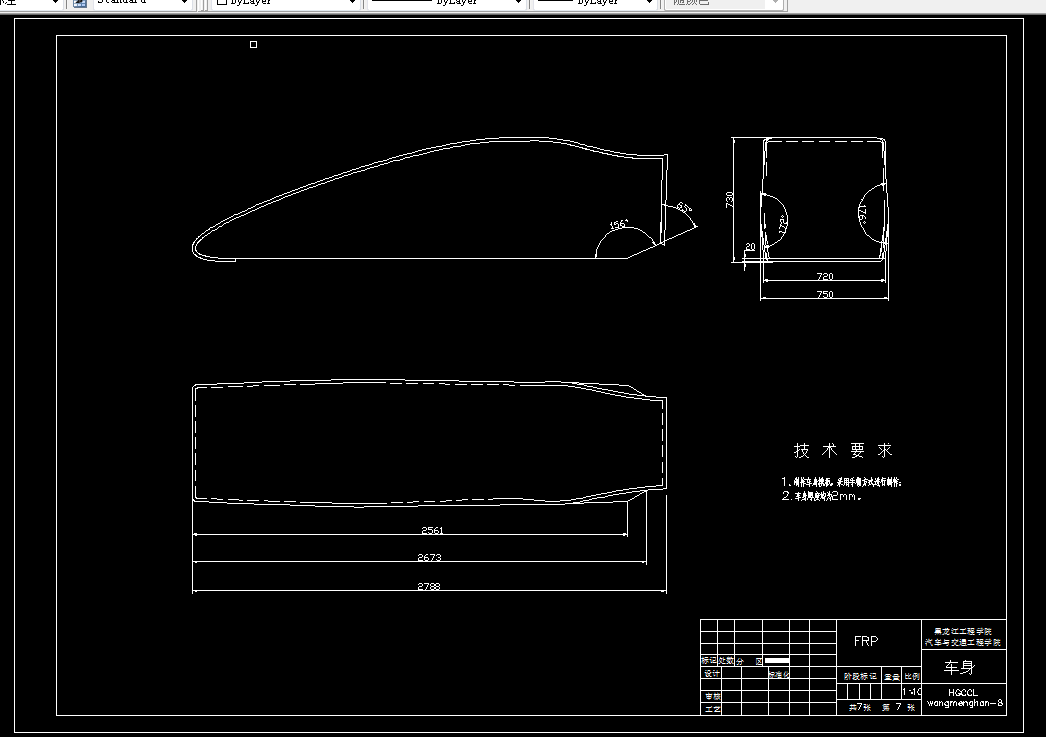Click the 标记 column header cell
This screenshot has height=737, width=1046.
[x=708, y=660]
